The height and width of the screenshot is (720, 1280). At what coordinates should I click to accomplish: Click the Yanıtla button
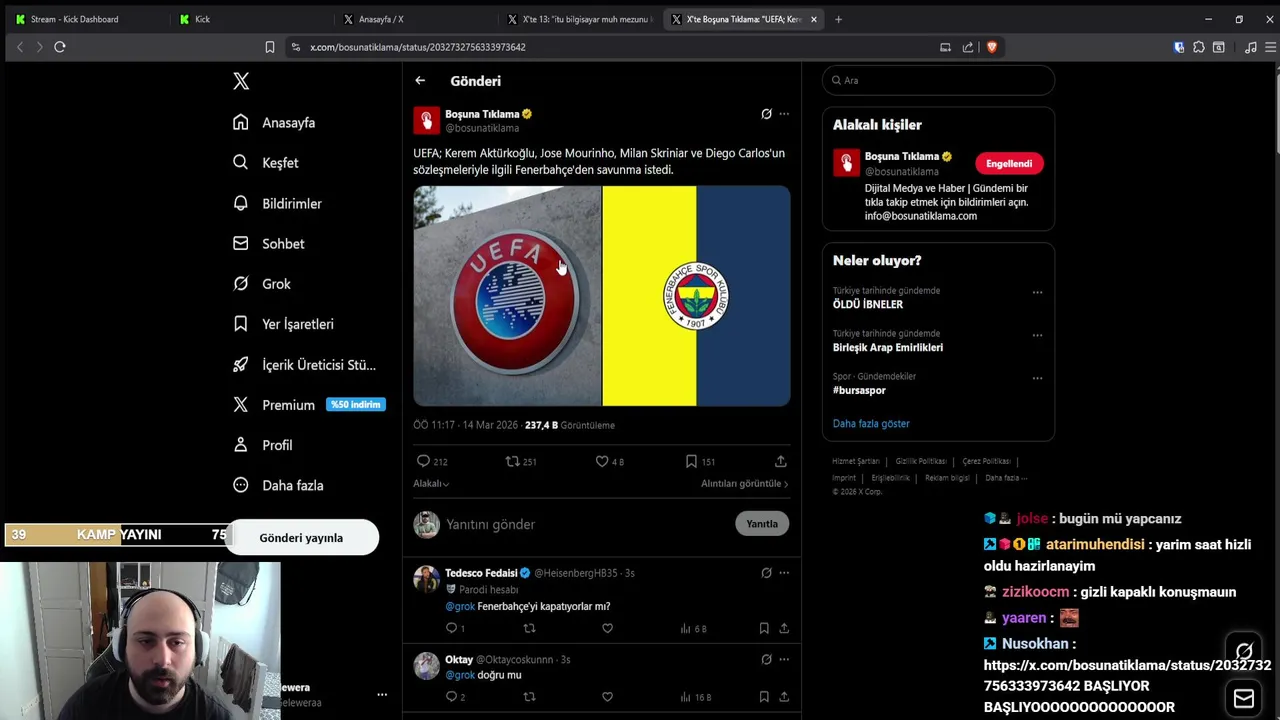[x=762, y=524]
